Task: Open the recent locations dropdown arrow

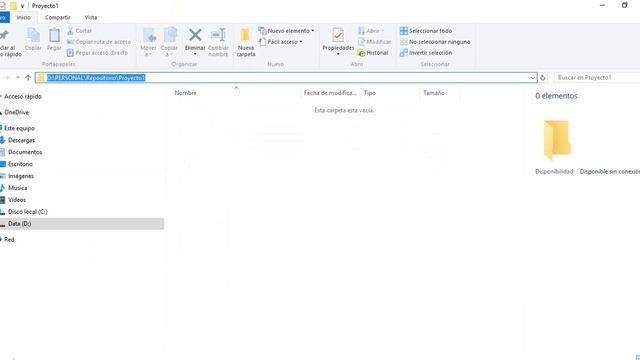Action: pos(18,78)
